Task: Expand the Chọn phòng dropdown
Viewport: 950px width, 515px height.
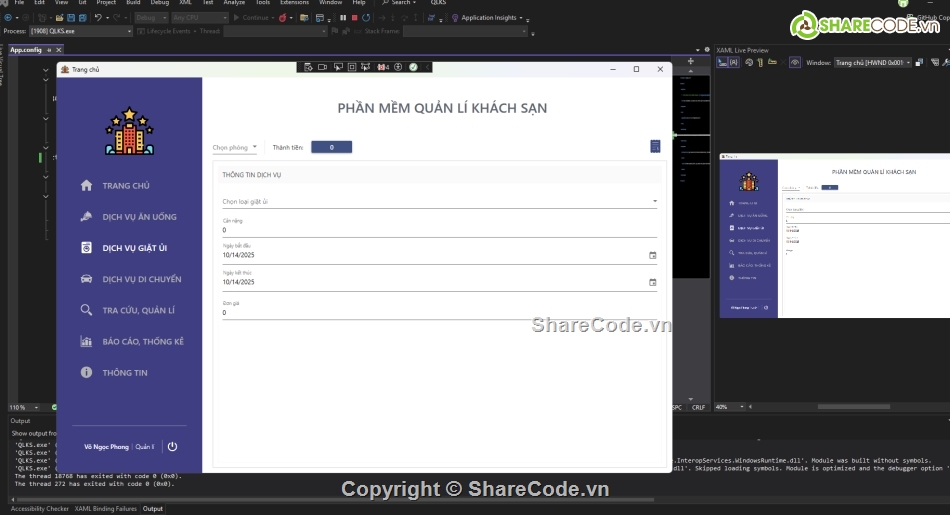Action: tap(235, 147)
